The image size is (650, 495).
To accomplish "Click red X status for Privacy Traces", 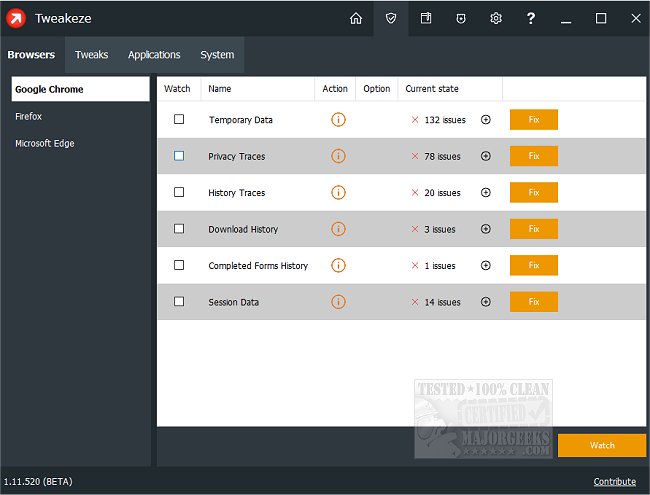I will (415, 156).
